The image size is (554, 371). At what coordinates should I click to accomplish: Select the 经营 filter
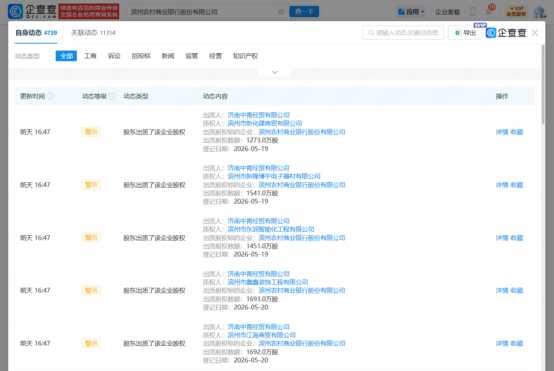click(x=215, y=56)
